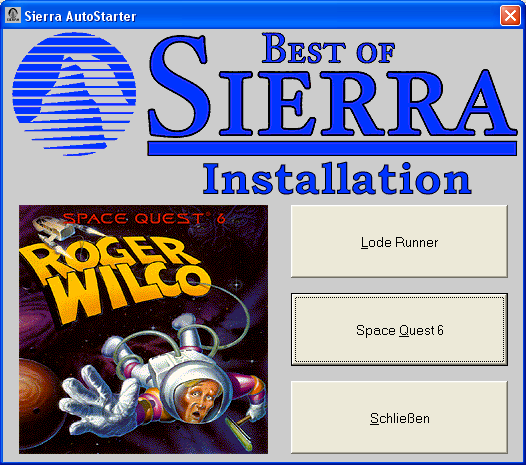Select the Space Quest 6 button

tap(399, 330)
